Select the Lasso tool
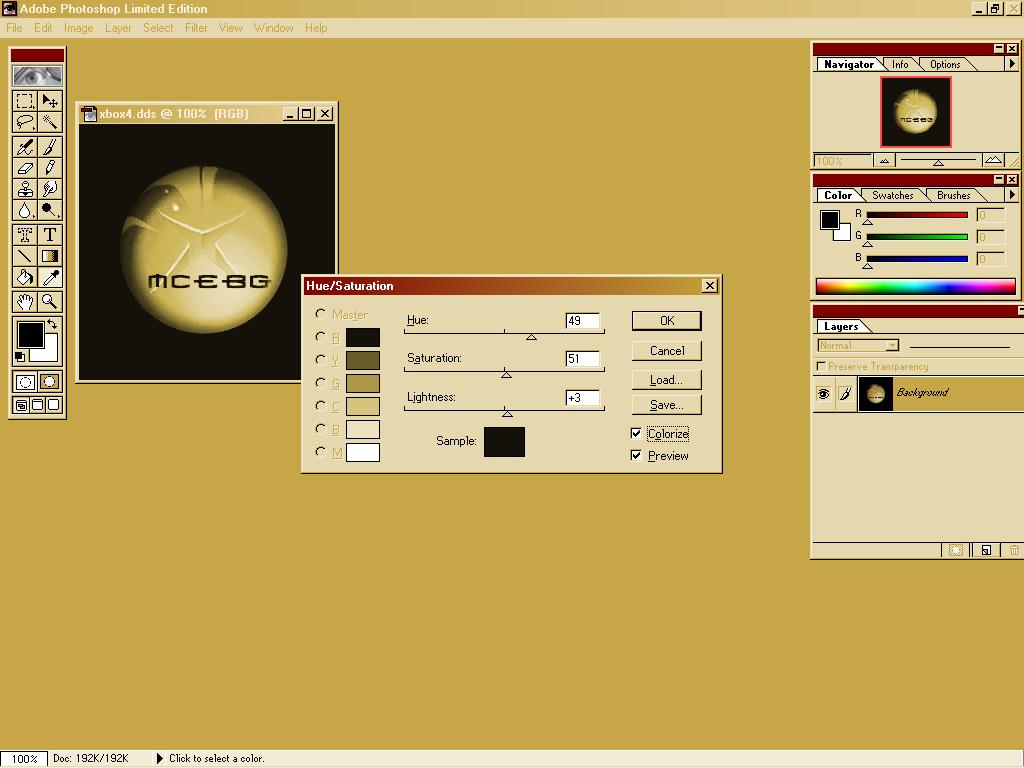 click(x=25, y=122)
